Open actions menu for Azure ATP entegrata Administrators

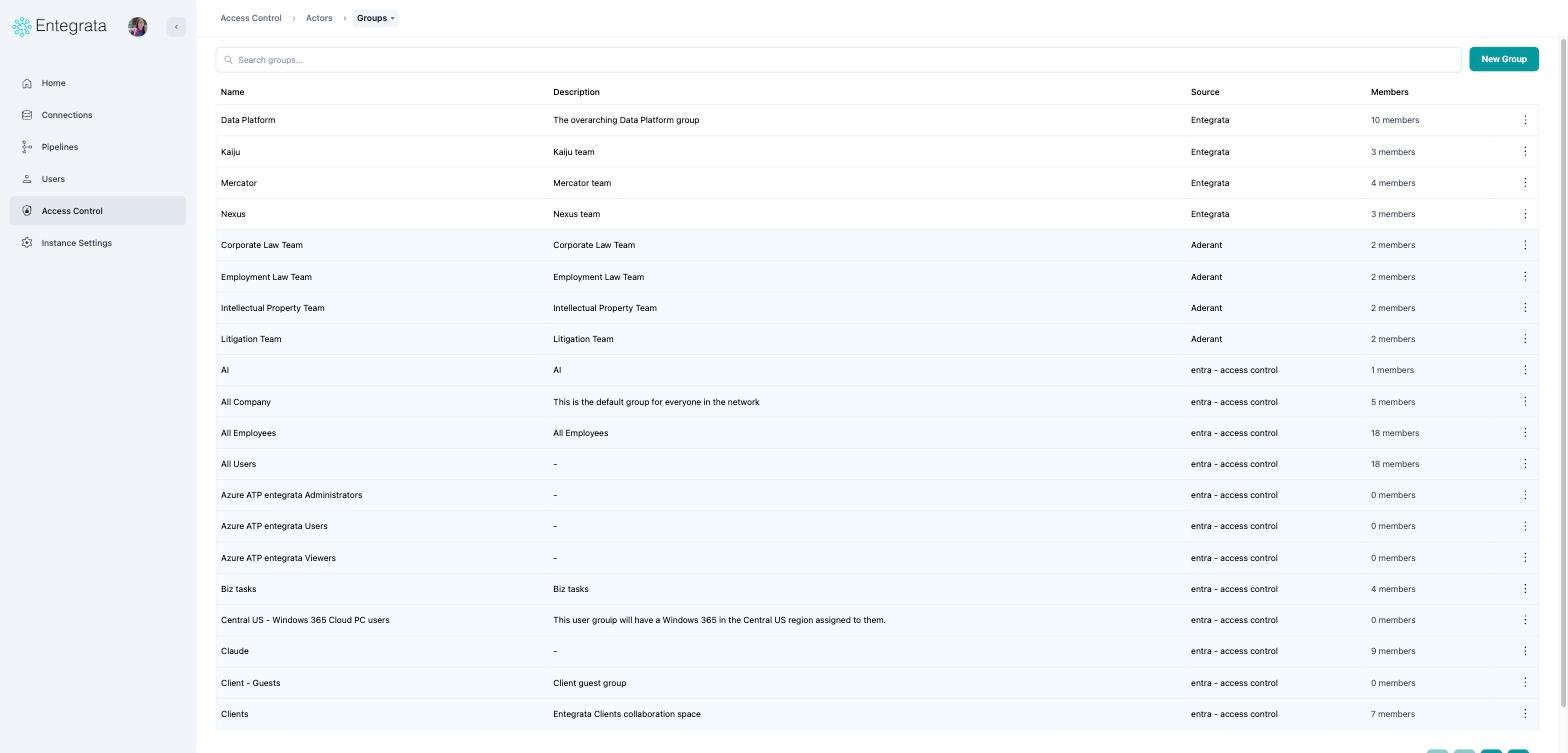[x=1524, y=495]
